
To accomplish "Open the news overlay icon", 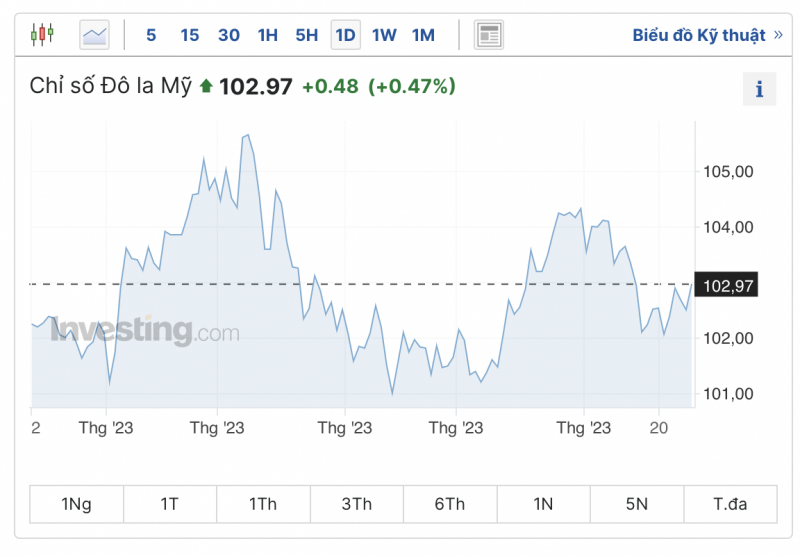I will point(488,35).
